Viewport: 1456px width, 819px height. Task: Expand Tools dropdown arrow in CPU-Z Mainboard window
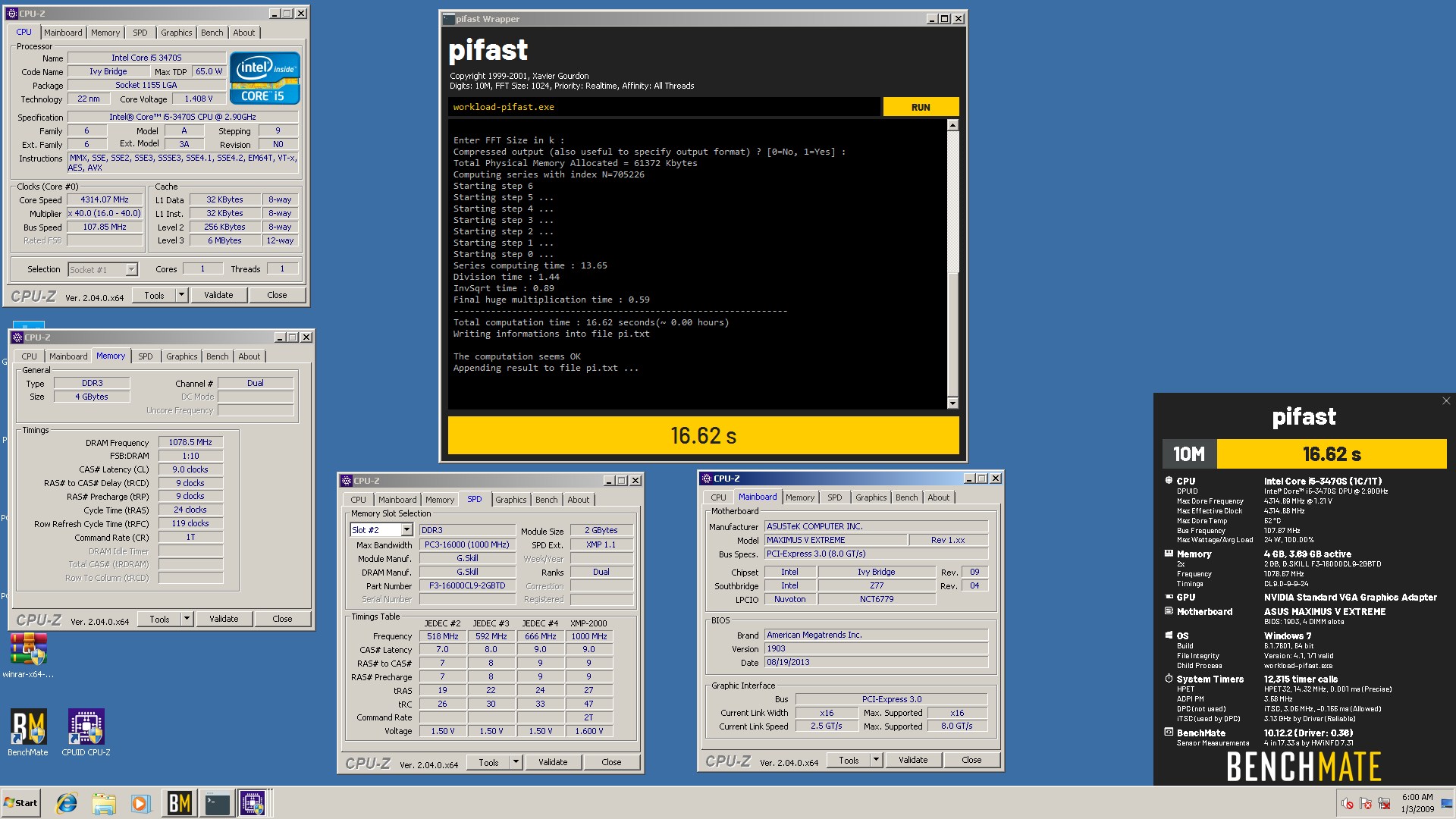pos(876,760)
